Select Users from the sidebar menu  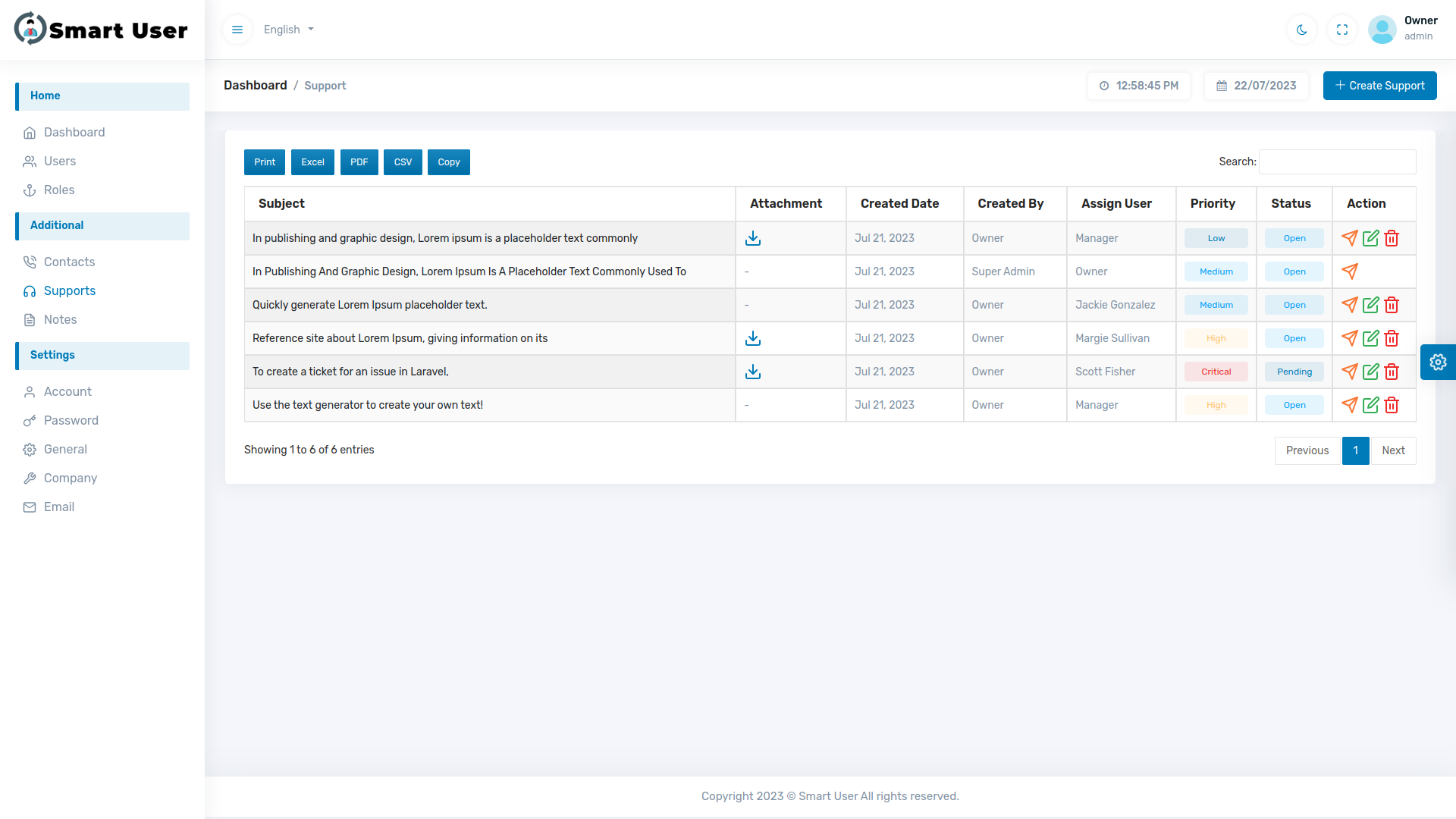pyautogui.click(x=59, y=161)
